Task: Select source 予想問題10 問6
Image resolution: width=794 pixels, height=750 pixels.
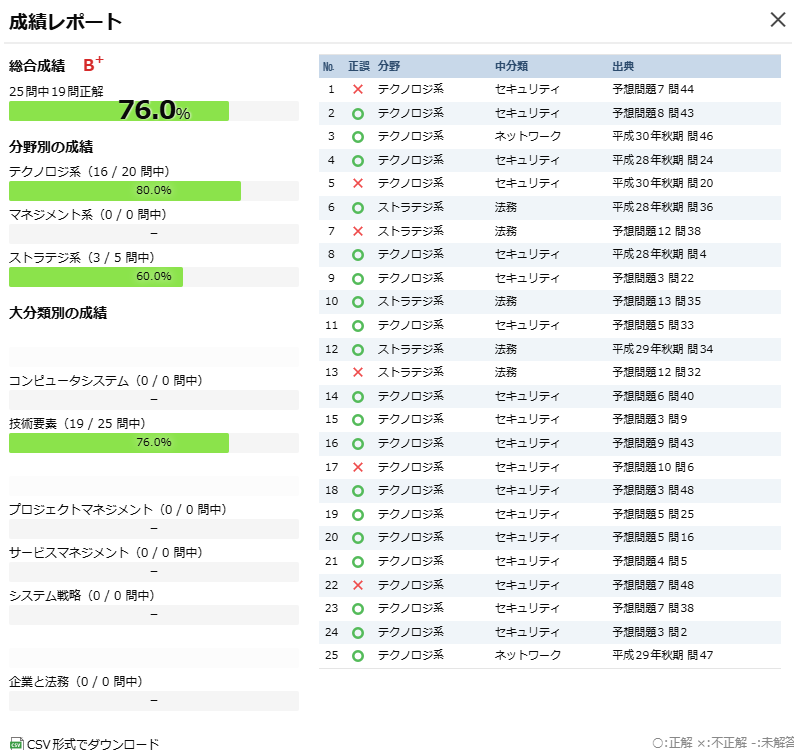Action: (653, 467)
